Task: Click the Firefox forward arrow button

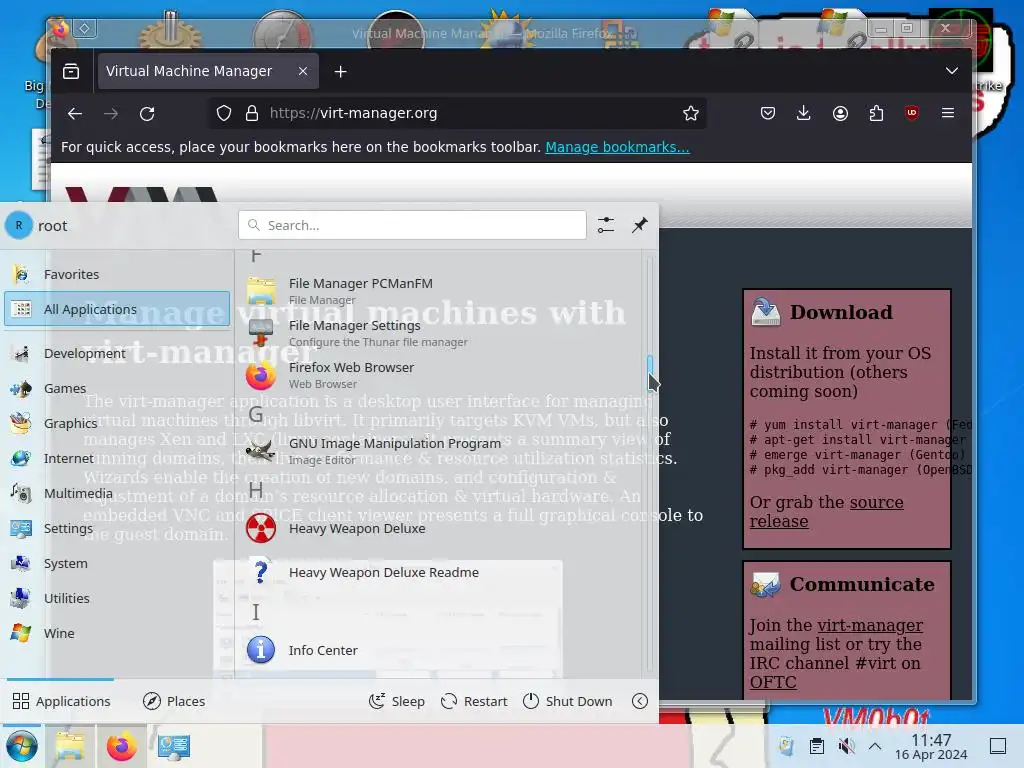Action: coord(111,114)
